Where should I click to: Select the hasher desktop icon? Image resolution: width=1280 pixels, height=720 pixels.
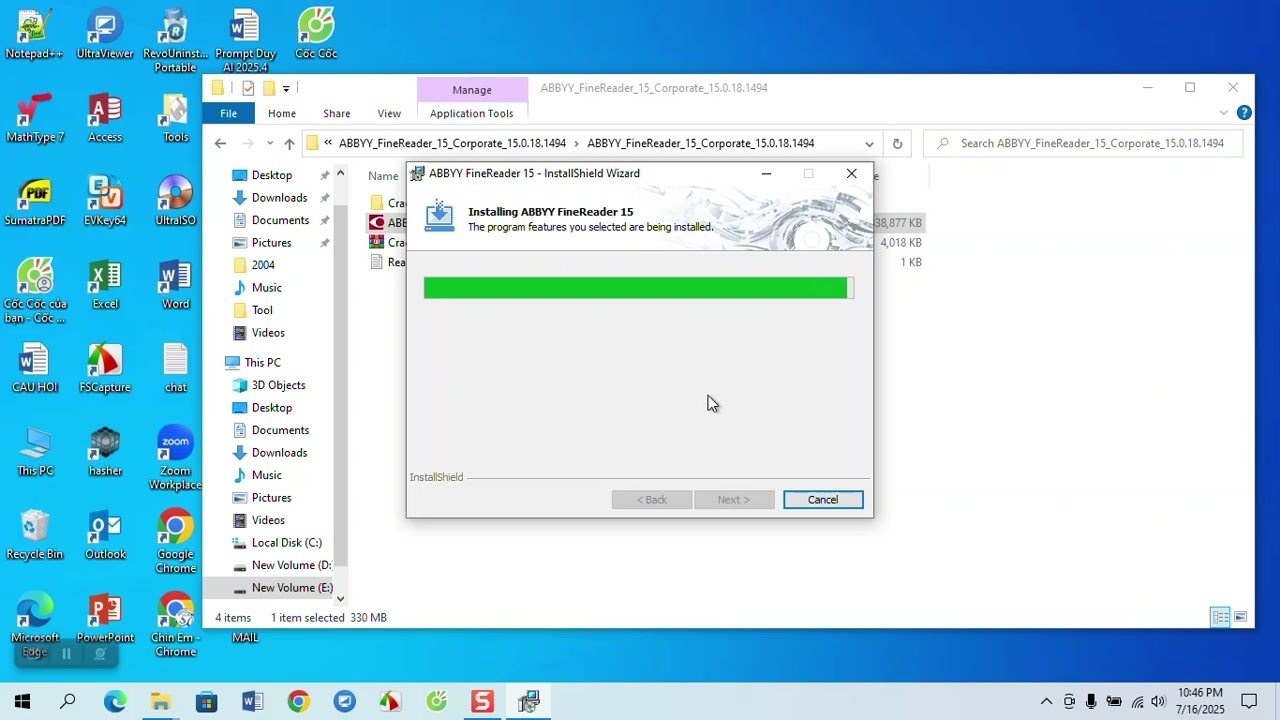tap(105, 453)
